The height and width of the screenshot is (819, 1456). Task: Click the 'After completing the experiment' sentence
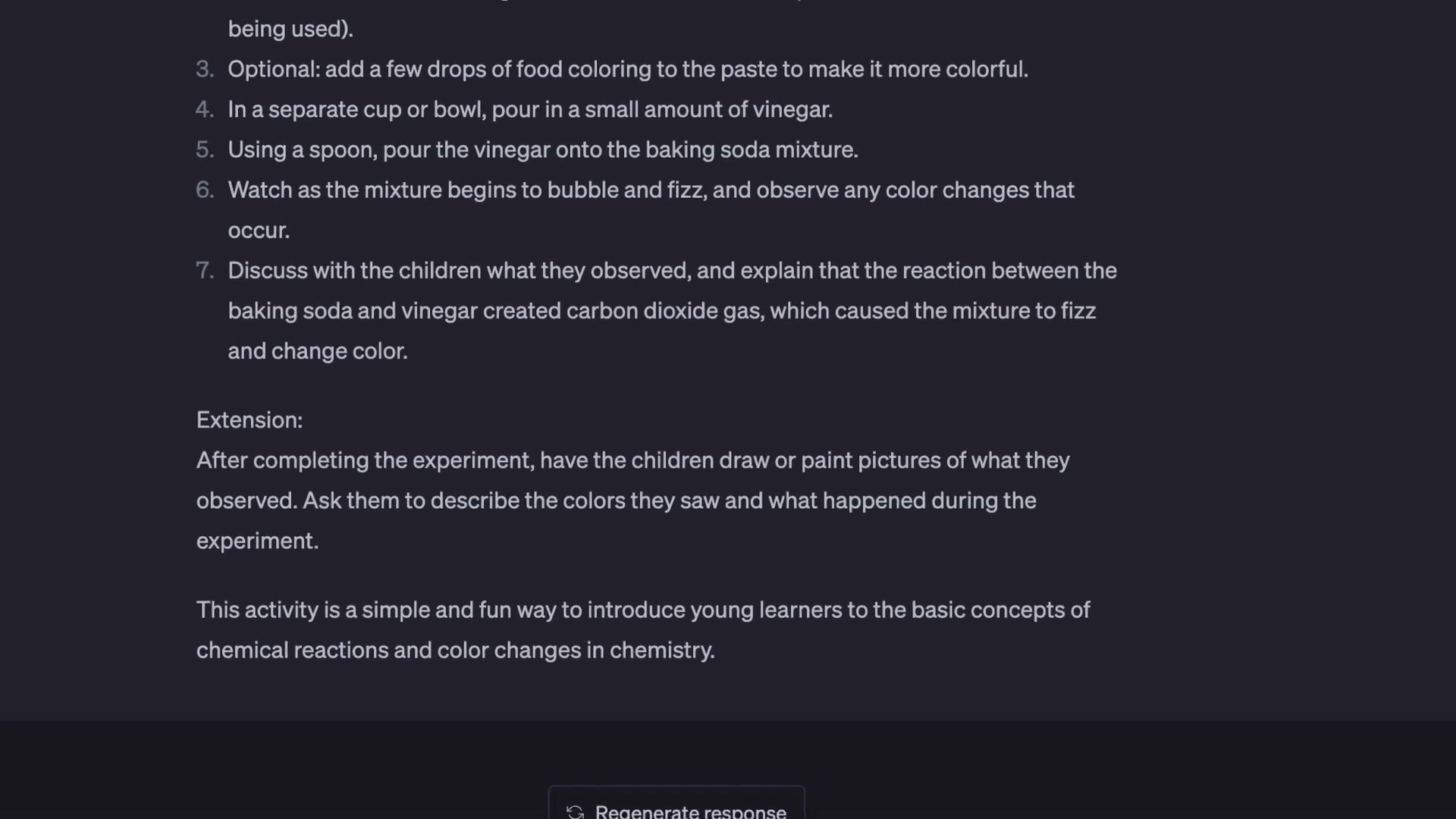[x=633, y=460]
